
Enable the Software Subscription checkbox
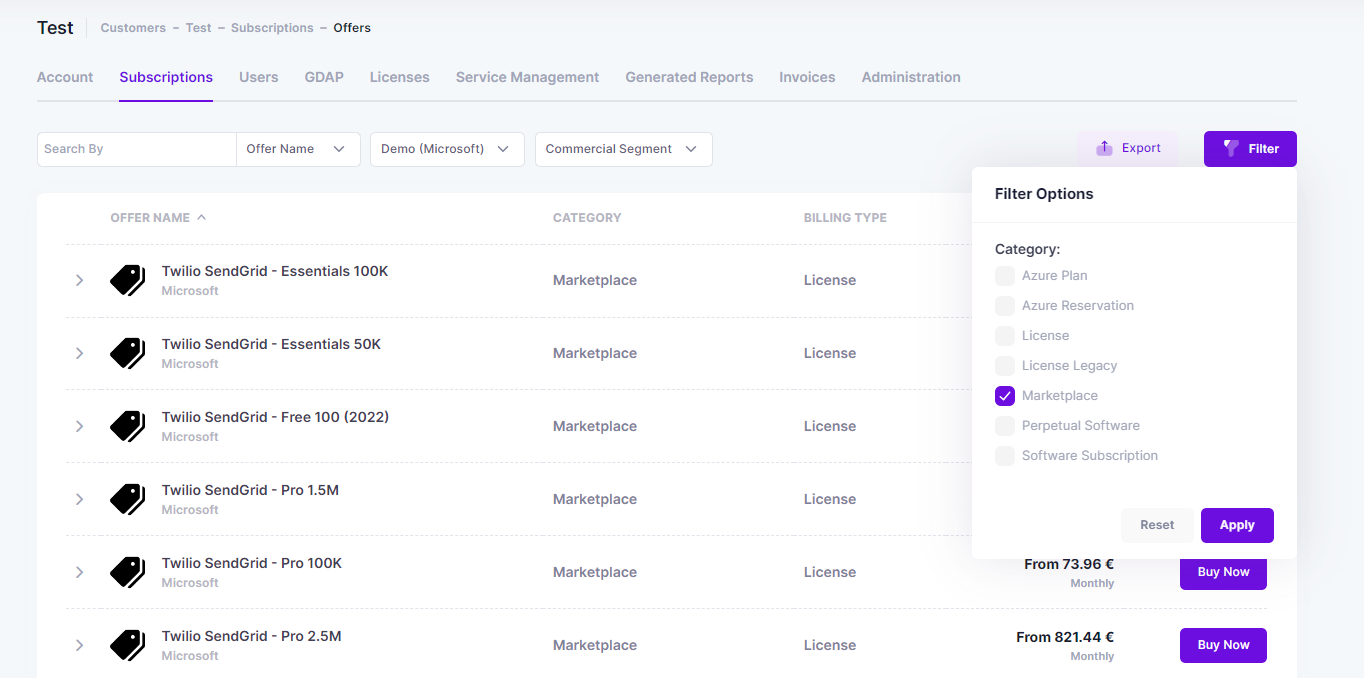click(1005, 455)
